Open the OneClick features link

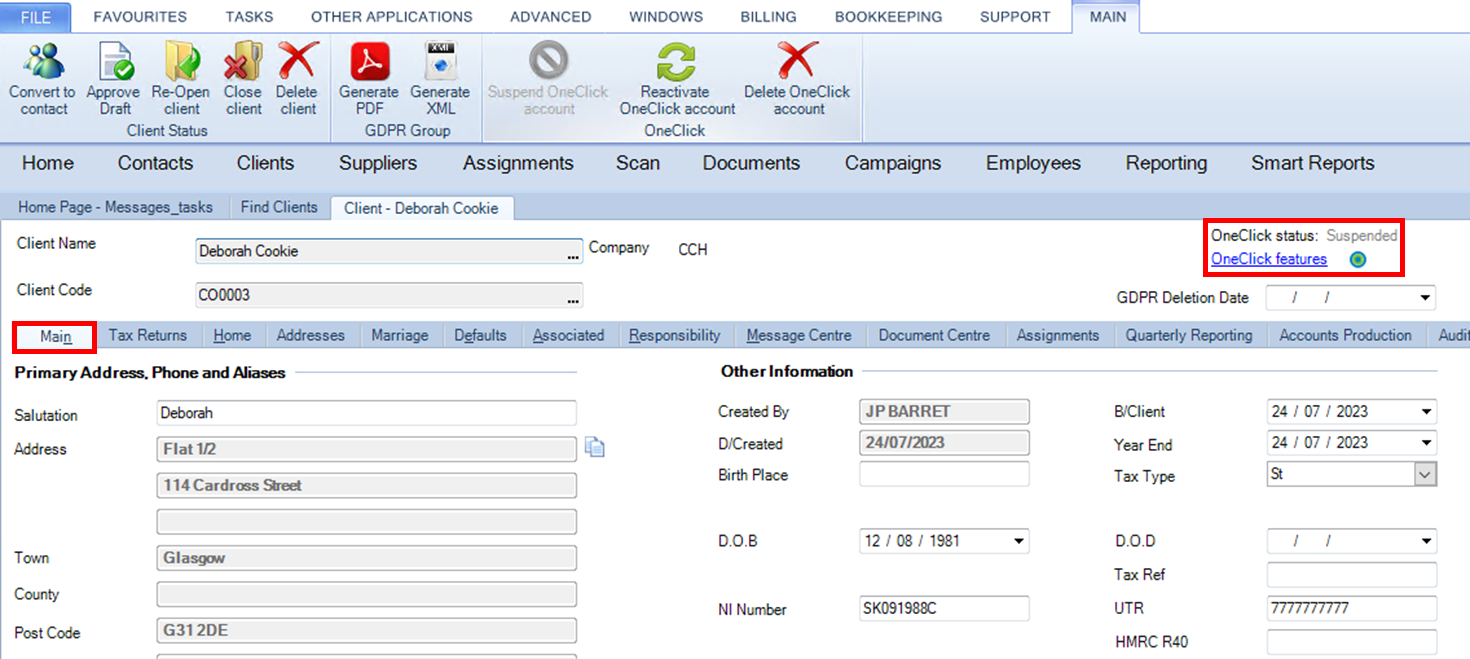click(1269, 259)
